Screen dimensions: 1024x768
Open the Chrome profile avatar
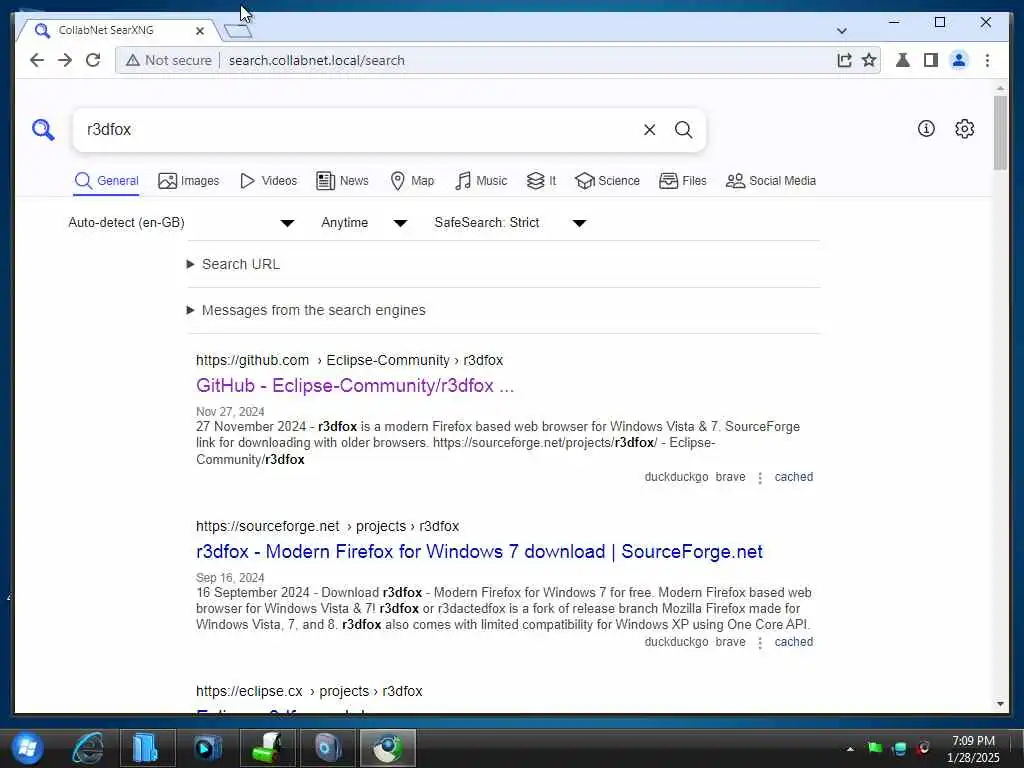[x=958, y=60]
